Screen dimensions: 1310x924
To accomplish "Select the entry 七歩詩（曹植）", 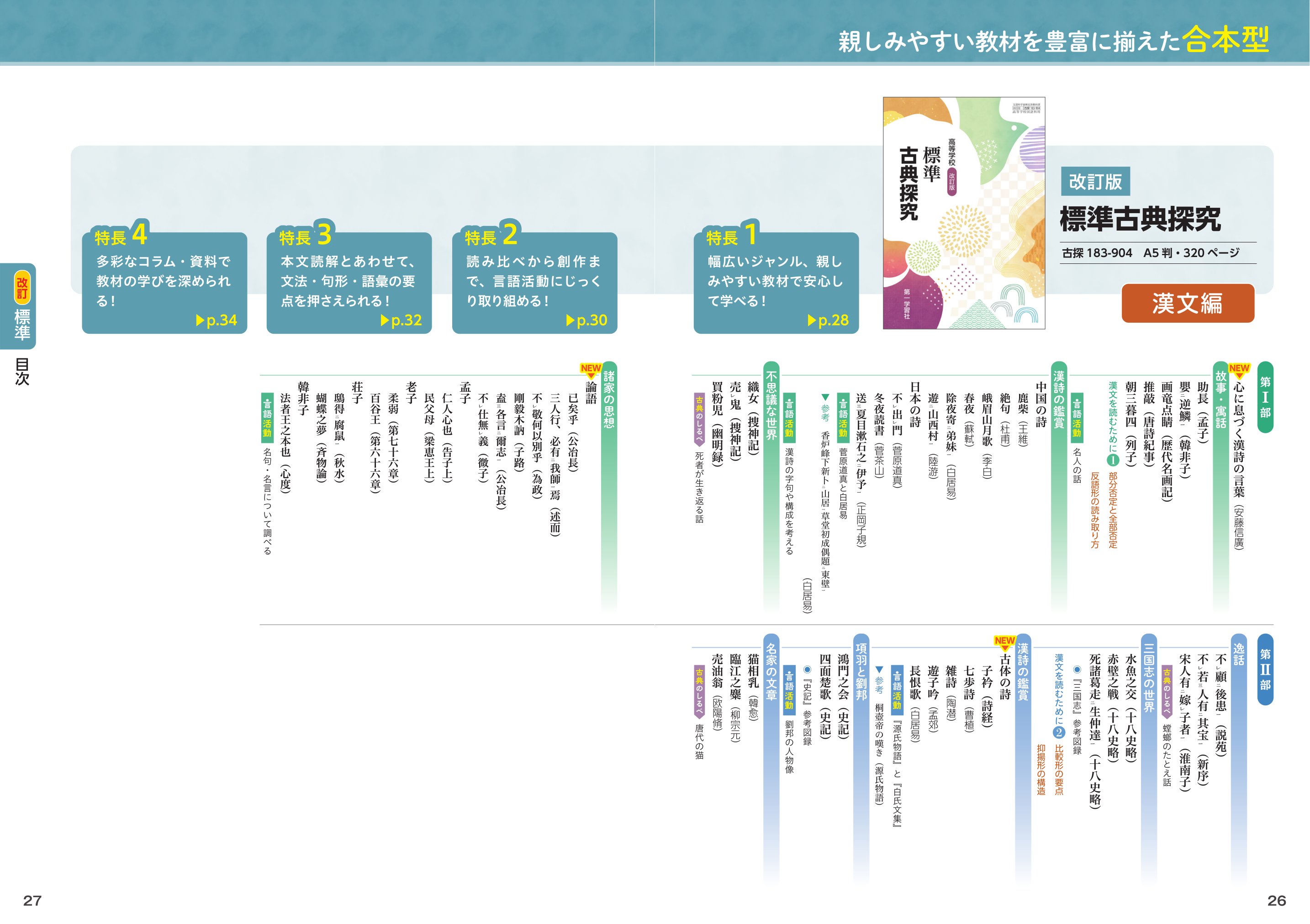I will pyautogui.click(x=969, y=699).
